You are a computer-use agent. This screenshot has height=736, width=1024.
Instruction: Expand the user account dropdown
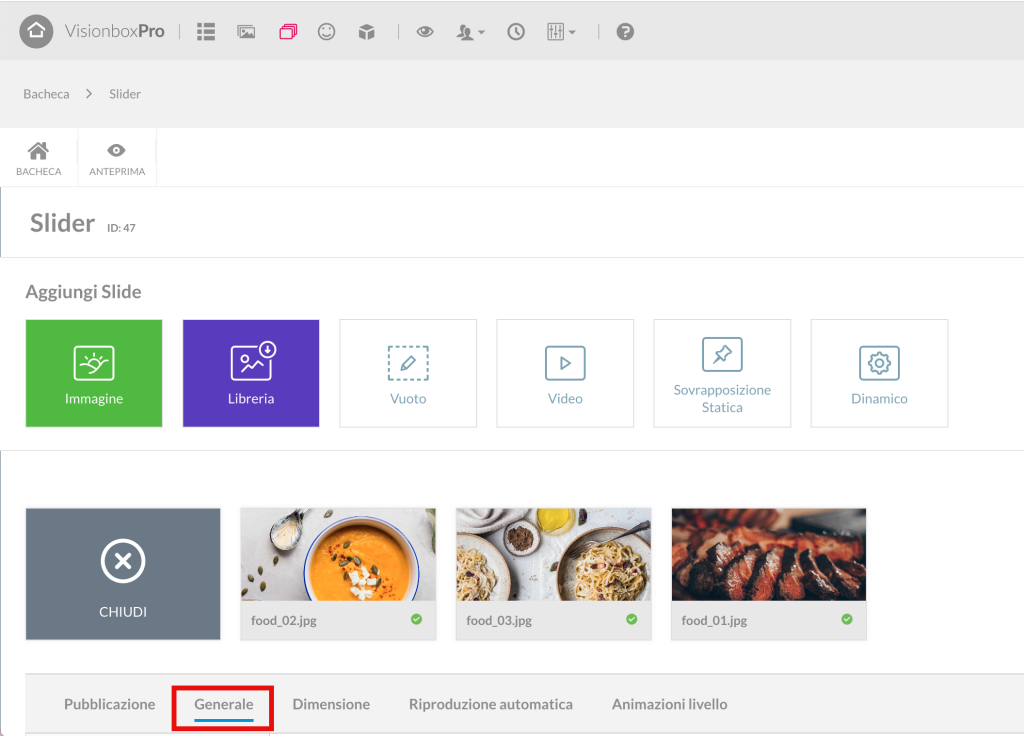pos(470,32)
